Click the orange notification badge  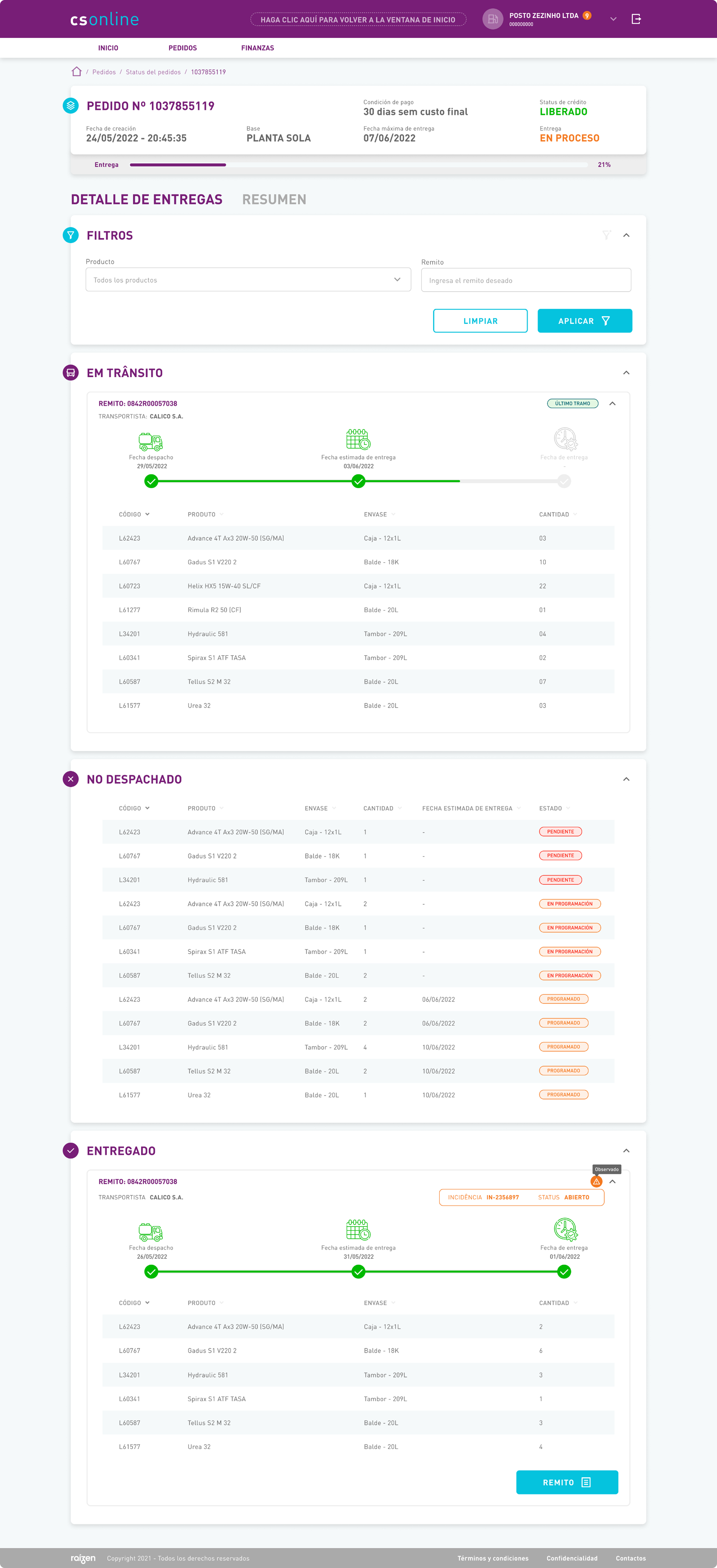587,15
